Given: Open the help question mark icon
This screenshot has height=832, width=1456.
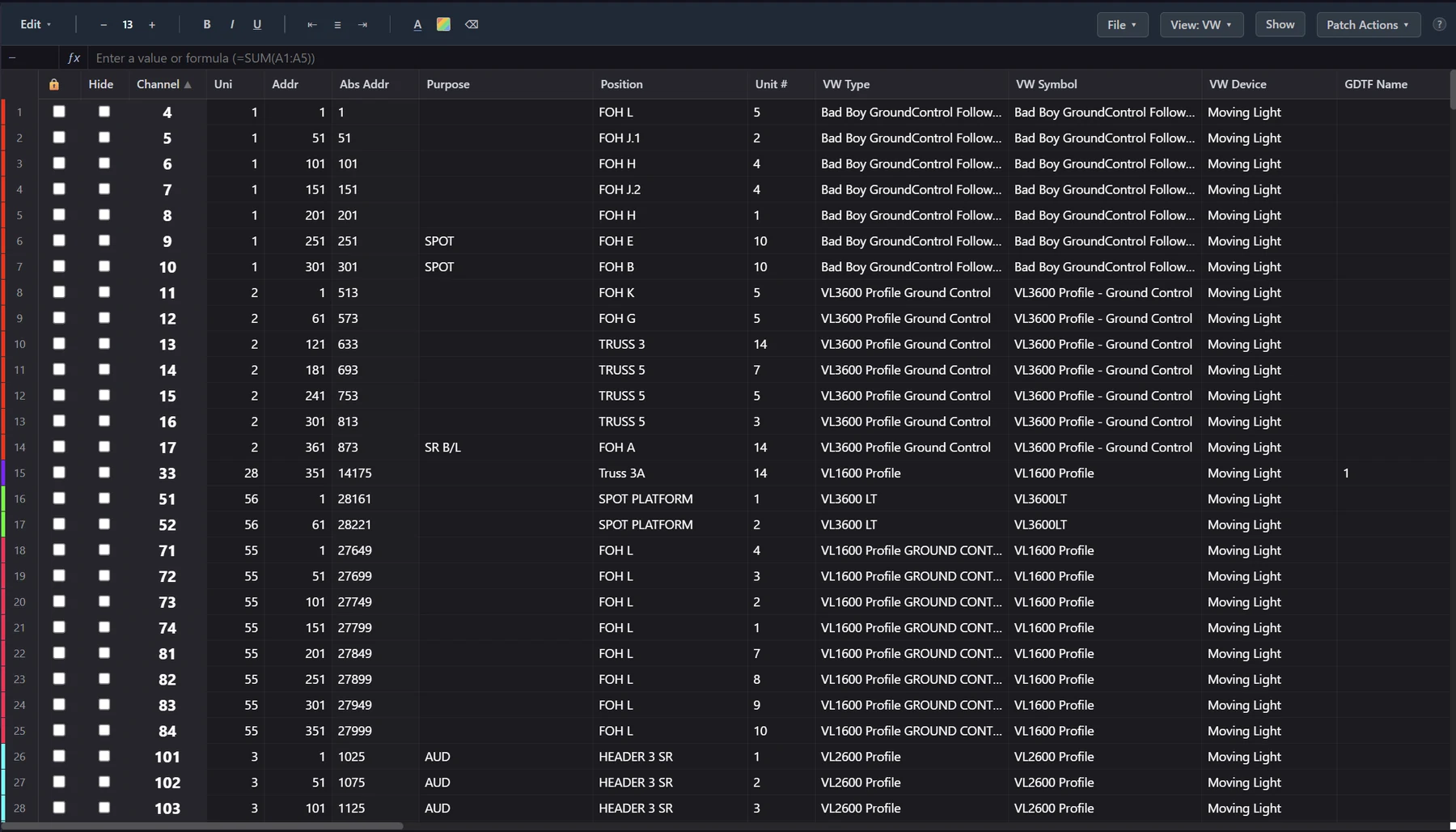Looking at the screenshot, I should click(x=1439, y=24).
